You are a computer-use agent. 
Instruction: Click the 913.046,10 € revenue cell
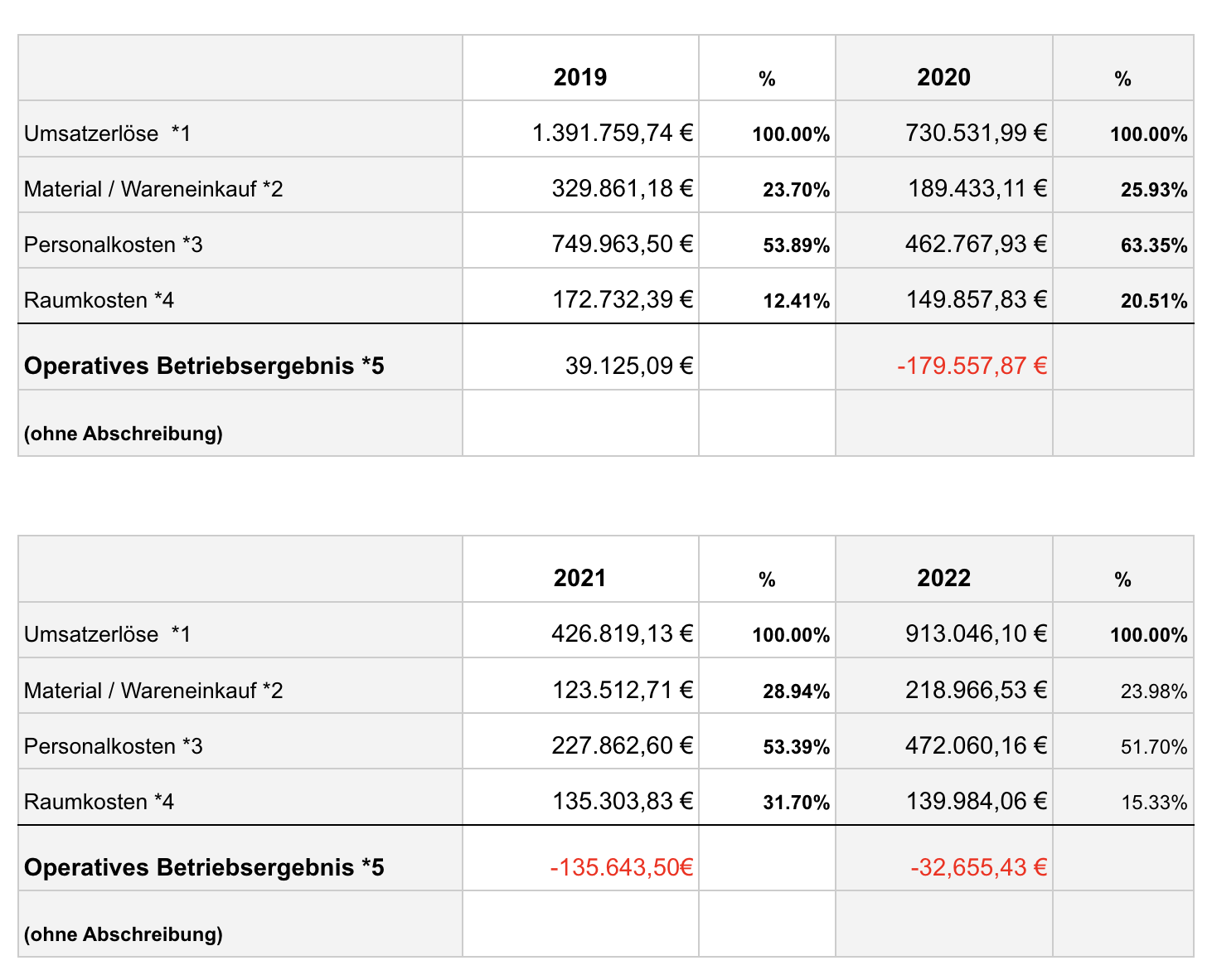tap(943, 630)
